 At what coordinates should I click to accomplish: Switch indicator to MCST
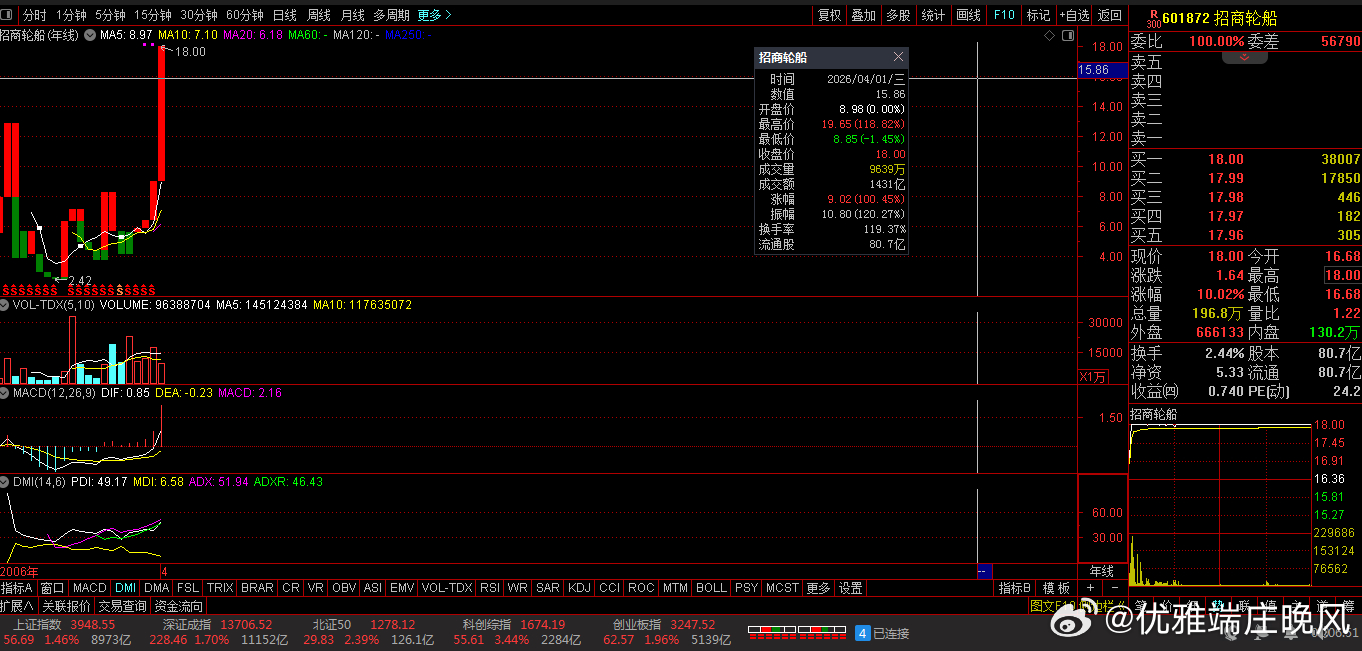[x=782, y=588]
